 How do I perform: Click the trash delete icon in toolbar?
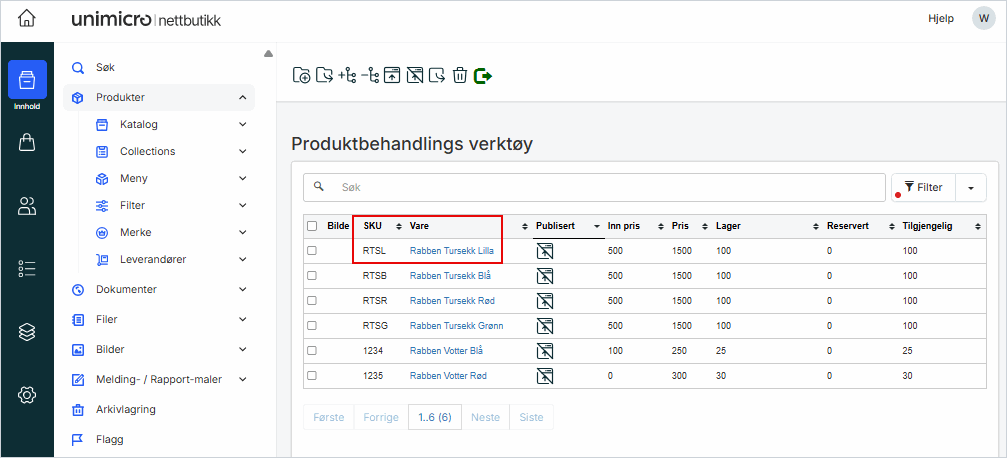(459, 75)
